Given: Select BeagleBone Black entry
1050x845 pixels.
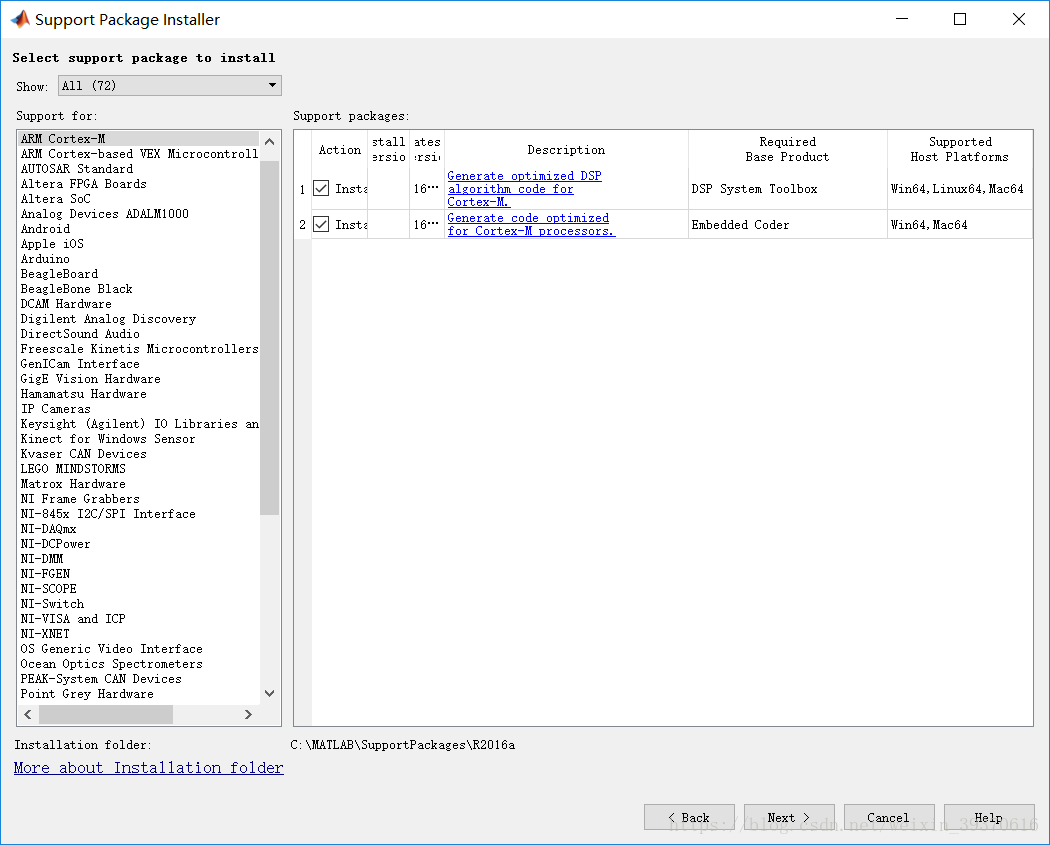Looking at the screenshot, I should (139, 289).
